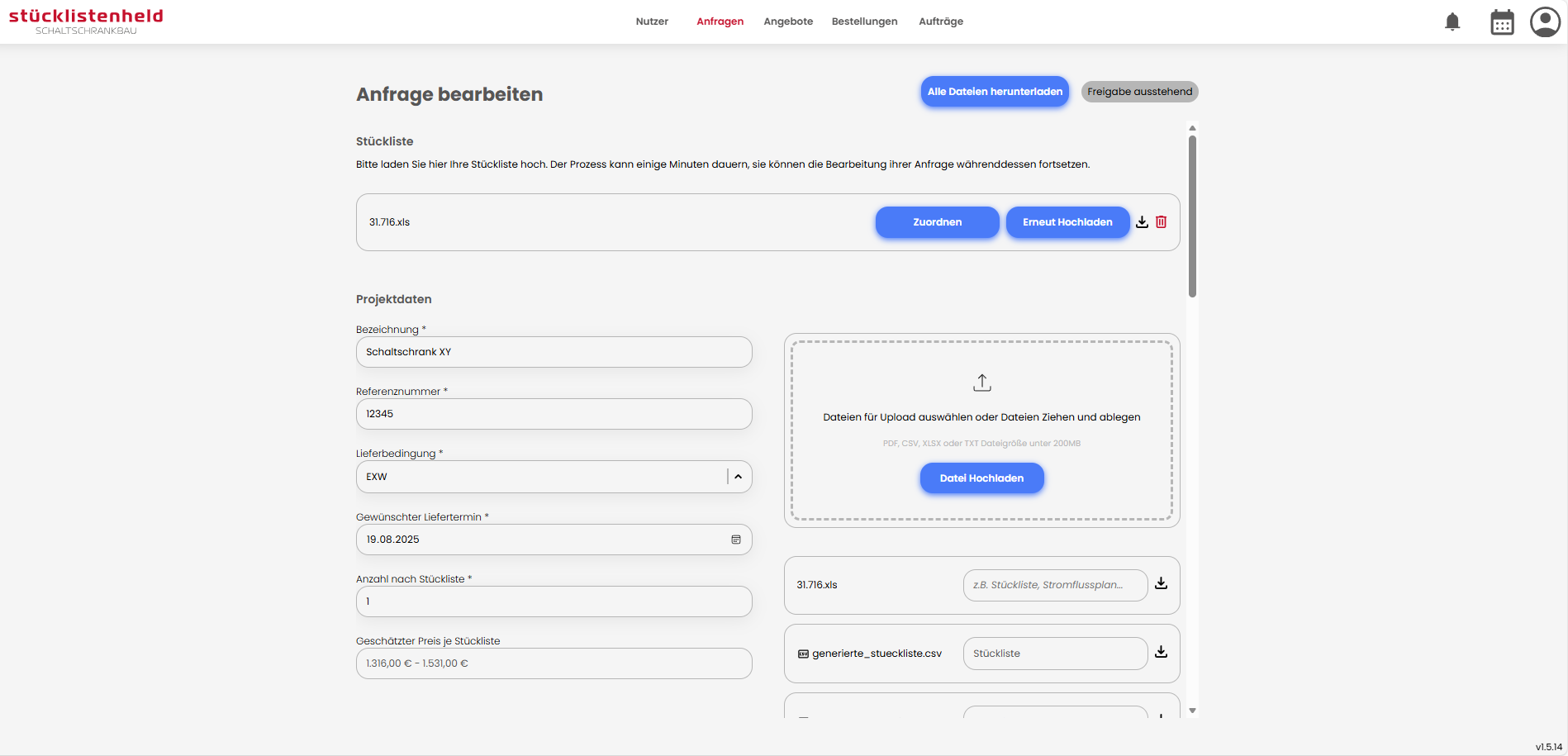Image resolution: width=1568 pixels, height=756 pixels.
Task: Click Alle Dateien herunterladen
Action: click(x=995, y=92)
